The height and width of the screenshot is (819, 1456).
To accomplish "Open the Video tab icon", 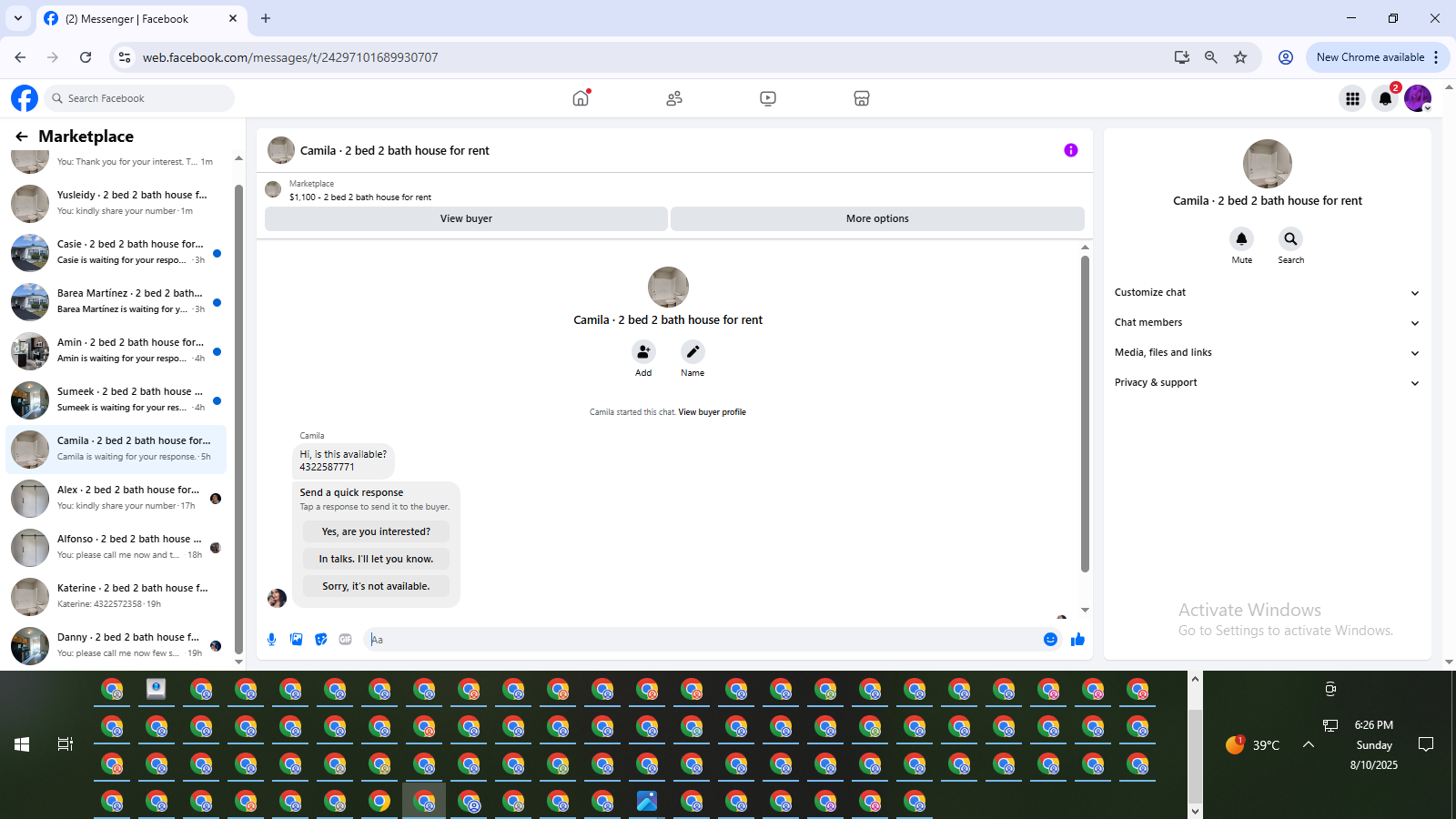I will click(x=768, y=98).
